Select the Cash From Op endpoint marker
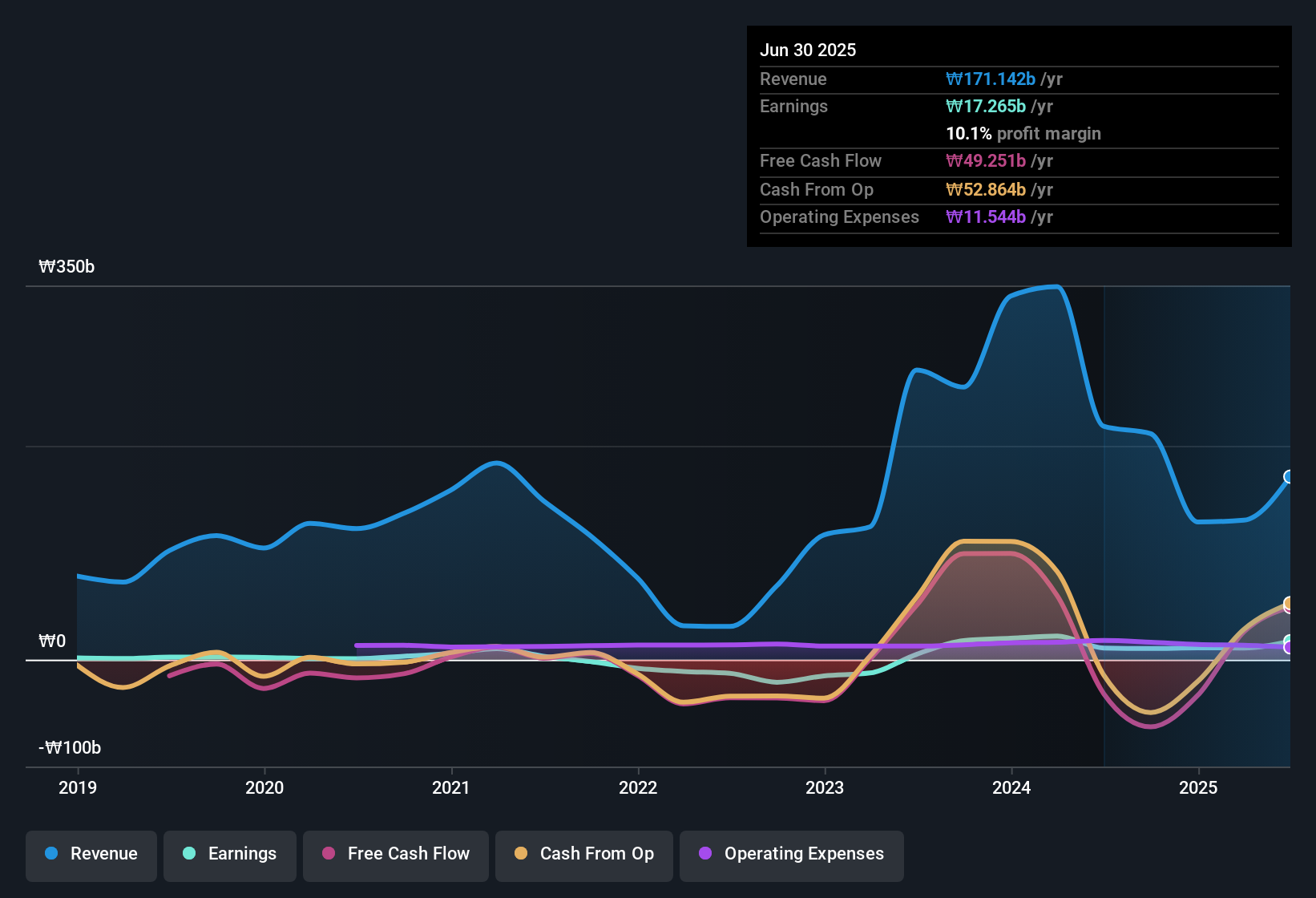This screenshot has width=1316, height=898. tap(1289, 603)
